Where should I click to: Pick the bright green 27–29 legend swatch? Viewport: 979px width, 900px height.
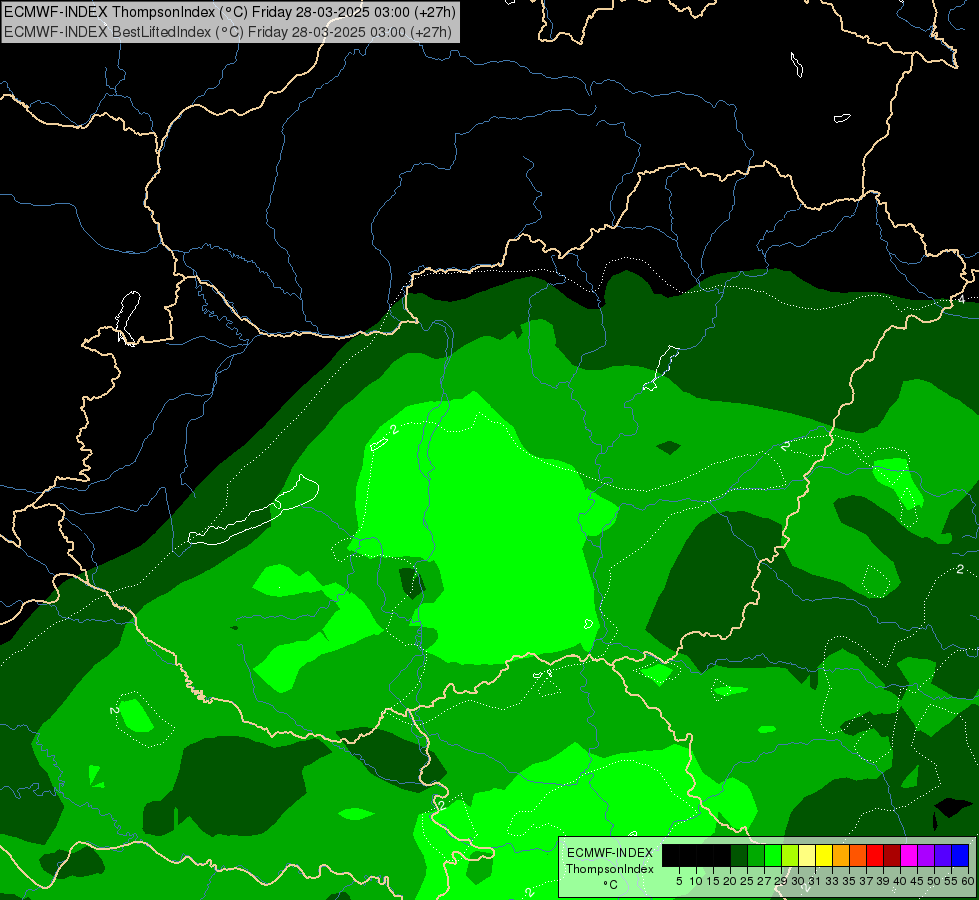pos(773,855)
